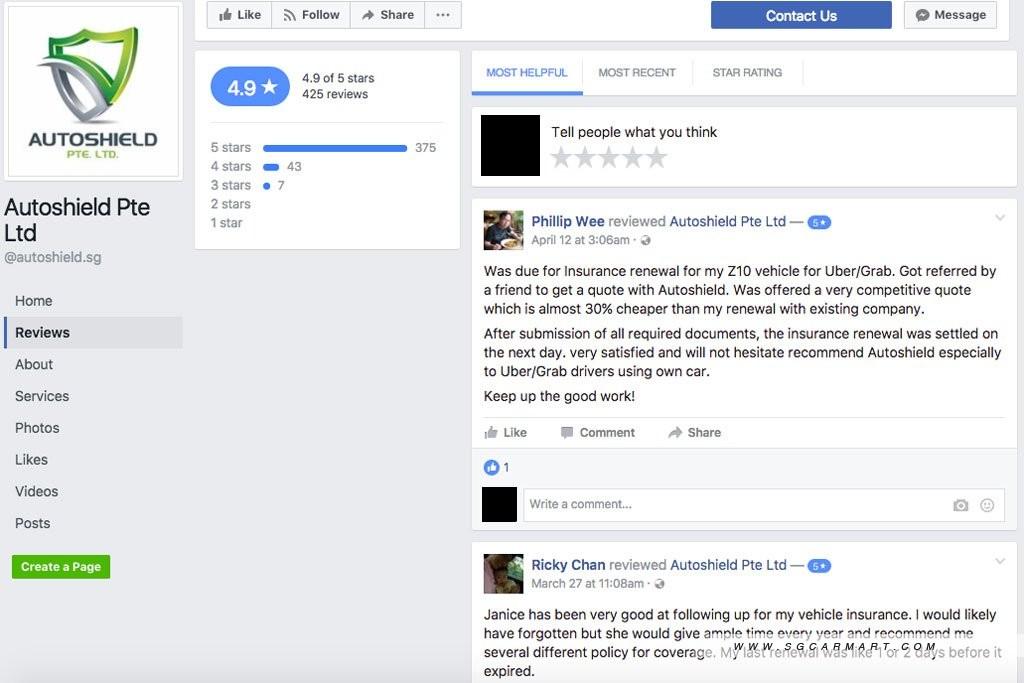Click the Like thumbs-up button on page header
Viewport: 1024px width, 683px height.
coord(240,14)
